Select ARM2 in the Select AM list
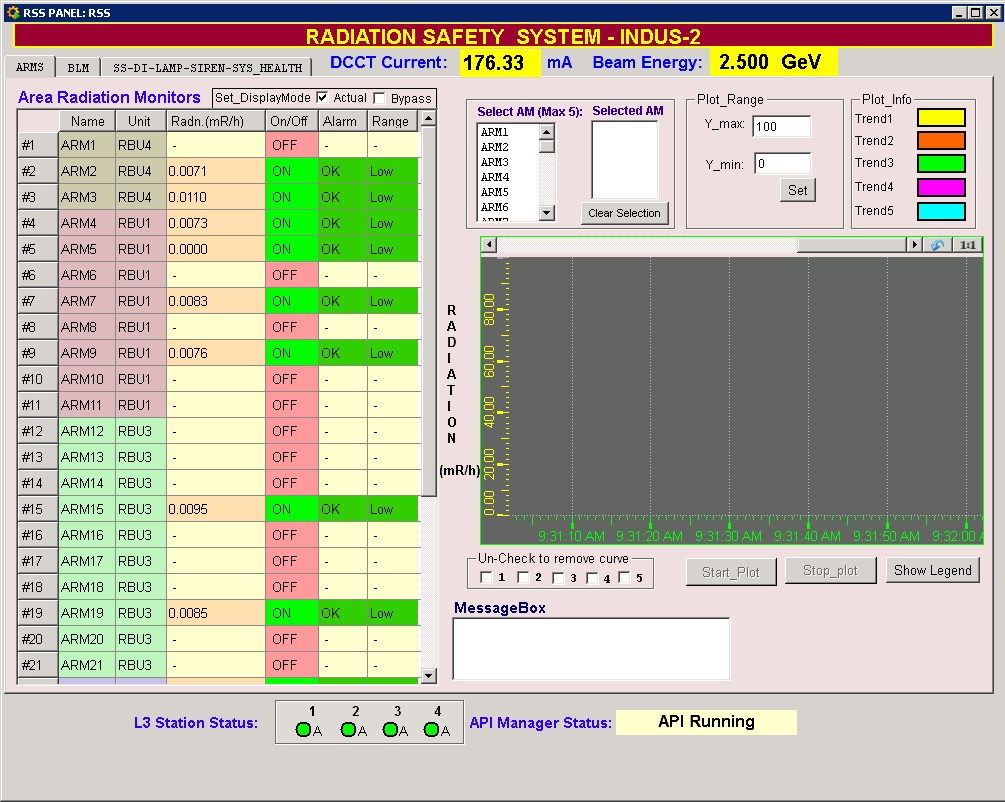 point(495,147)
